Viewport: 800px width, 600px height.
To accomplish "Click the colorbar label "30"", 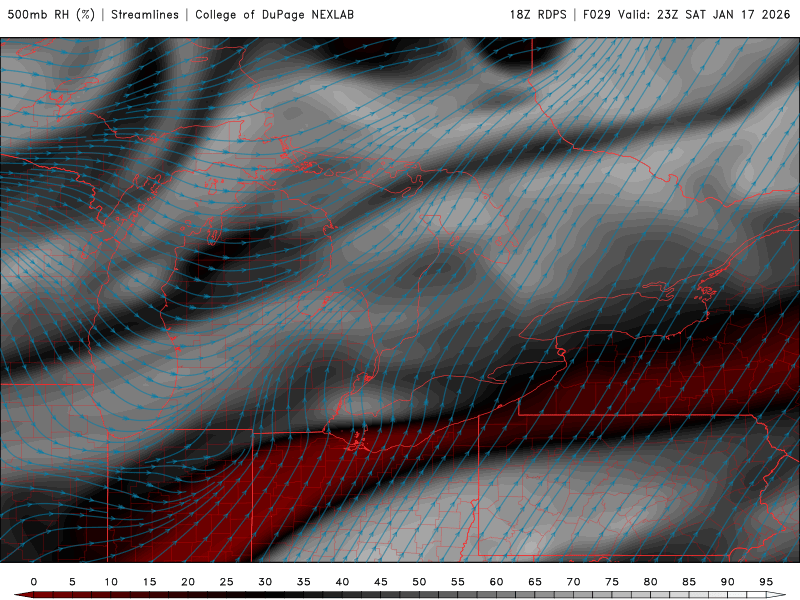I will pos(265,582).
